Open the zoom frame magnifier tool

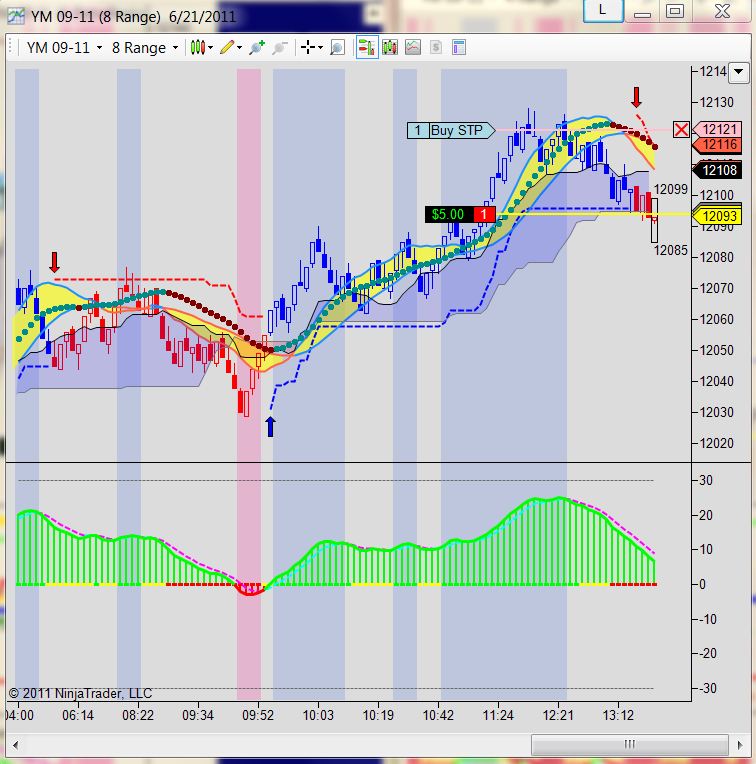tap(338, 47)
